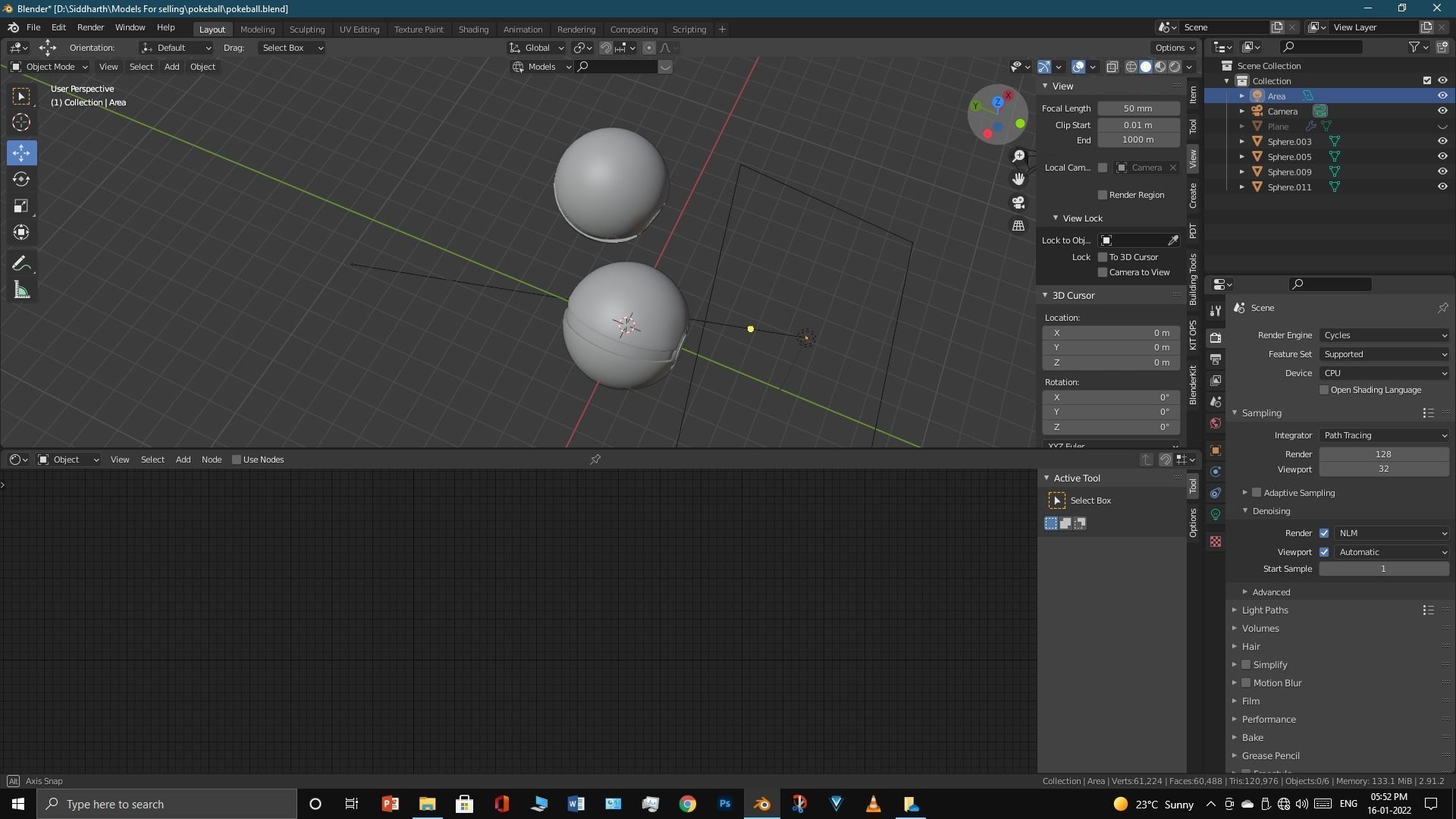The image size is (1456, 819).
Task: Open World properties tab icon
Action: pos(1216,423)
